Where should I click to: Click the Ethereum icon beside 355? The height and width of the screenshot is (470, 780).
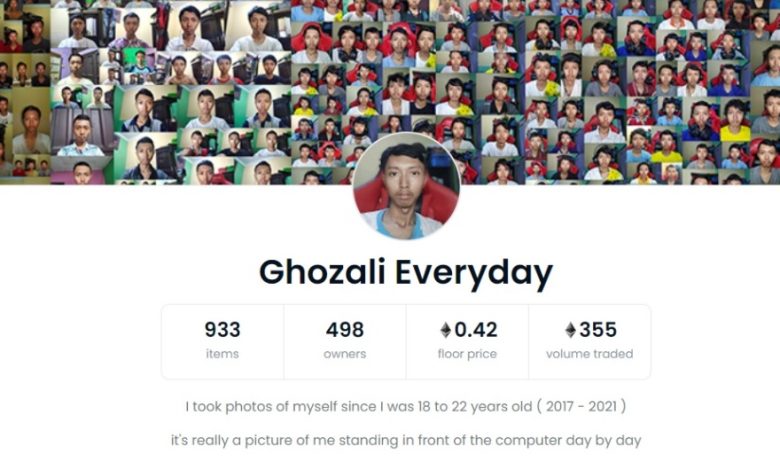point(570,330)
